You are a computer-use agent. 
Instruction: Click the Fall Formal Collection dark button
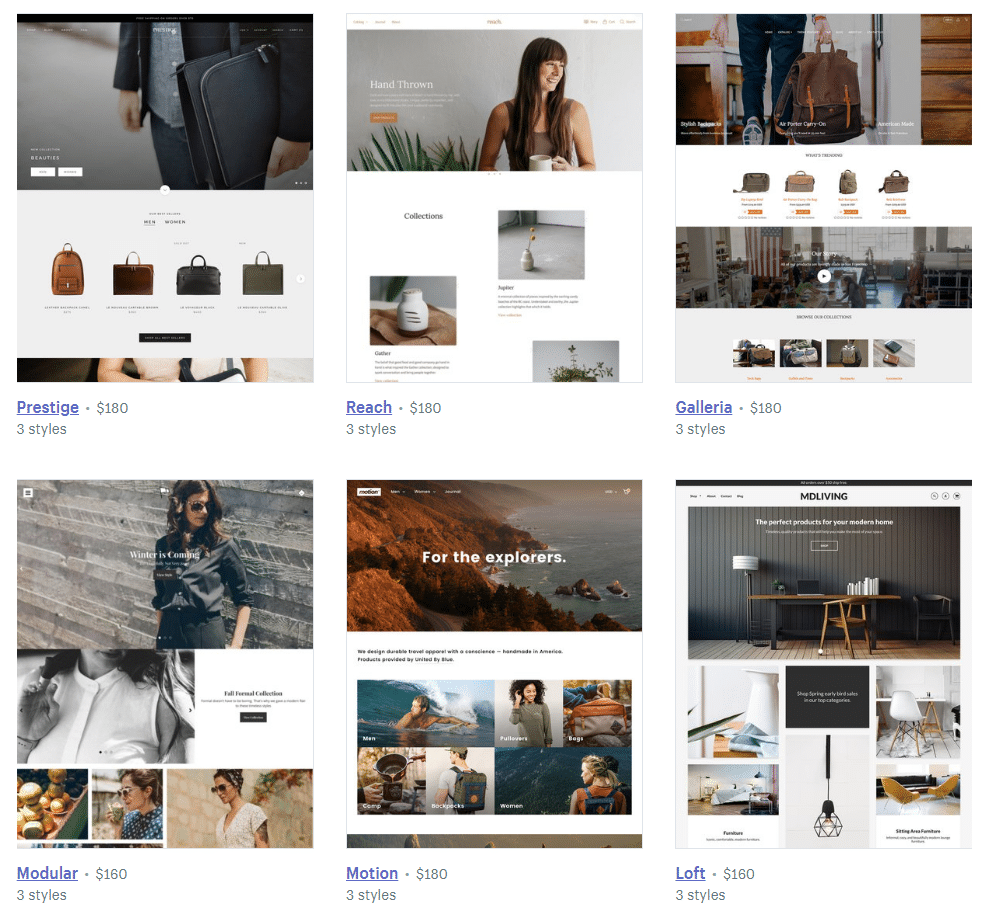click(253, 717)
